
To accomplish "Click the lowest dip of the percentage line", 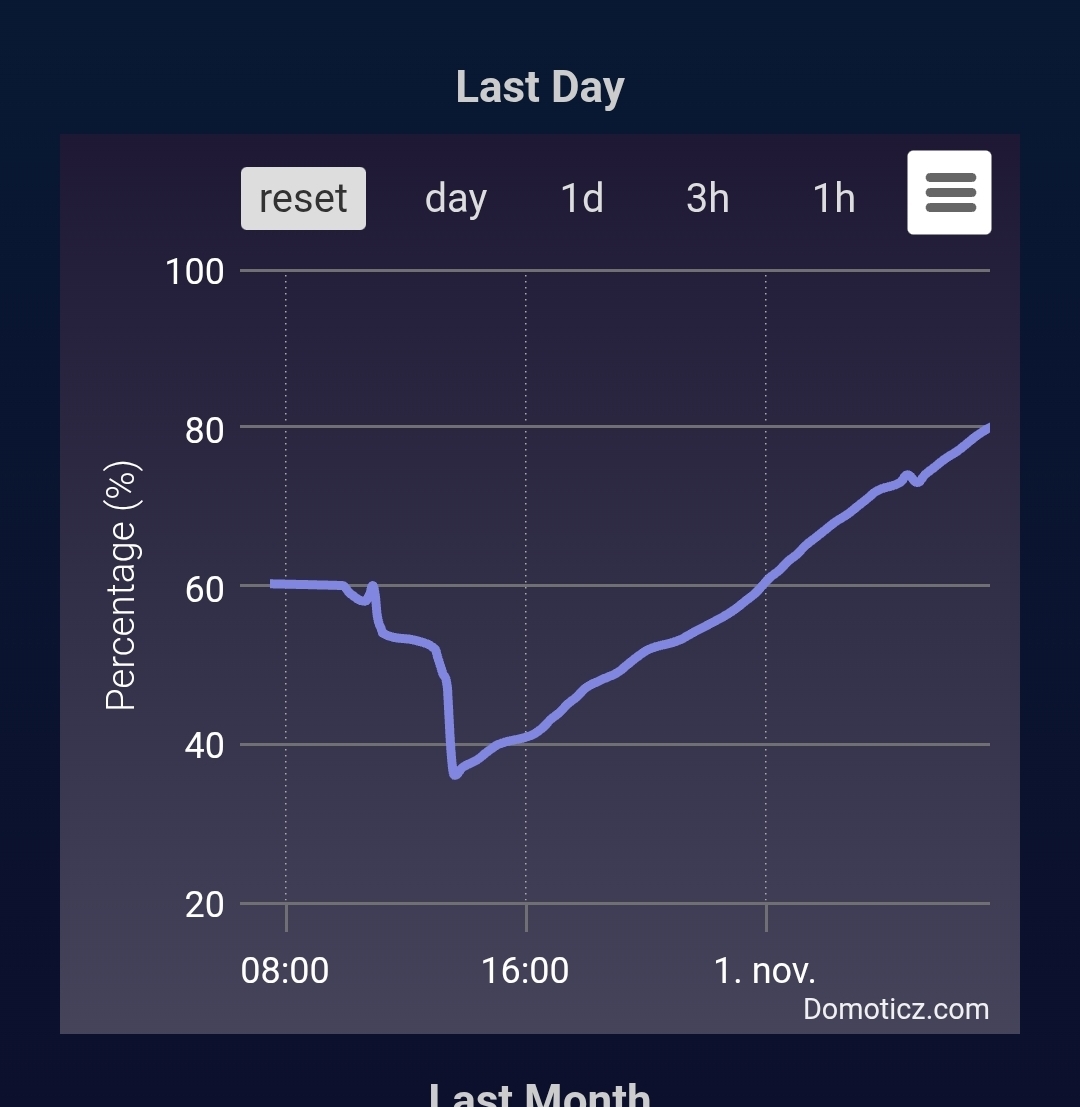I will point(455,773).
